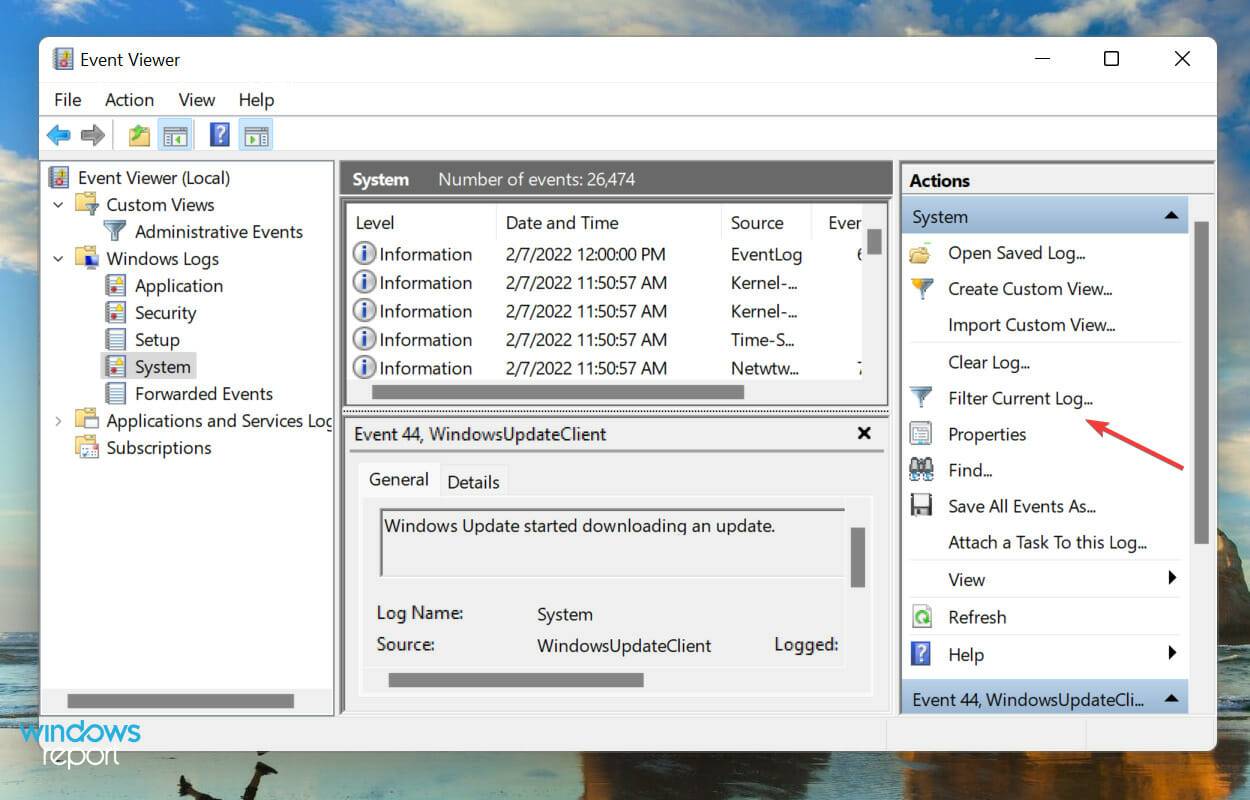Open the Action menu

point(129,99)
